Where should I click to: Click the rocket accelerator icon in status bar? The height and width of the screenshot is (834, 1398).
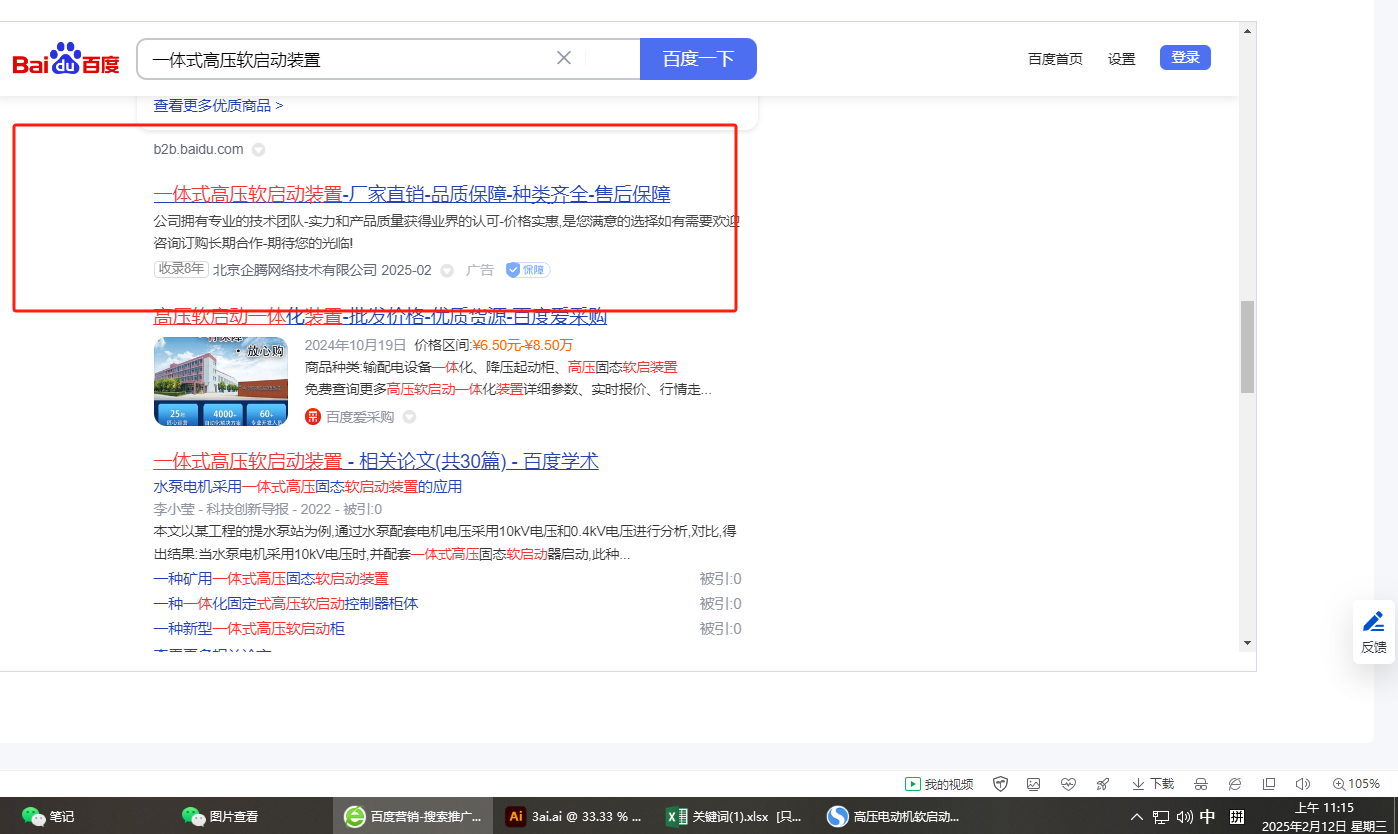point(1103,784)
